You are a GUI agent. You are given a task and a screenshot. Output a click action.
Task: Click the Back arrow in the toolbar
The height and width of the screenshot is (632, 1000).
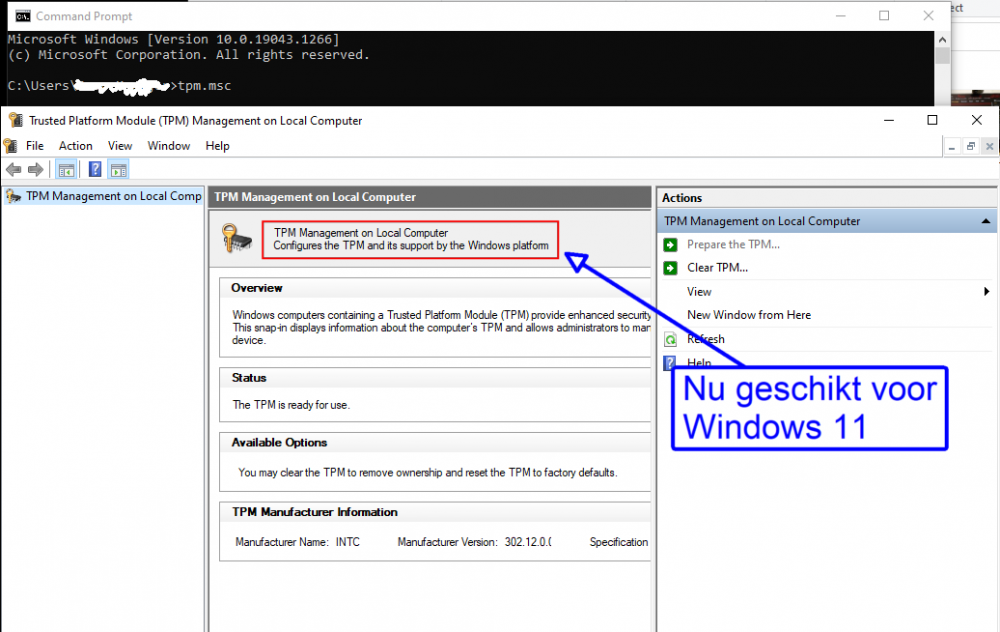(x=13, y=170)
